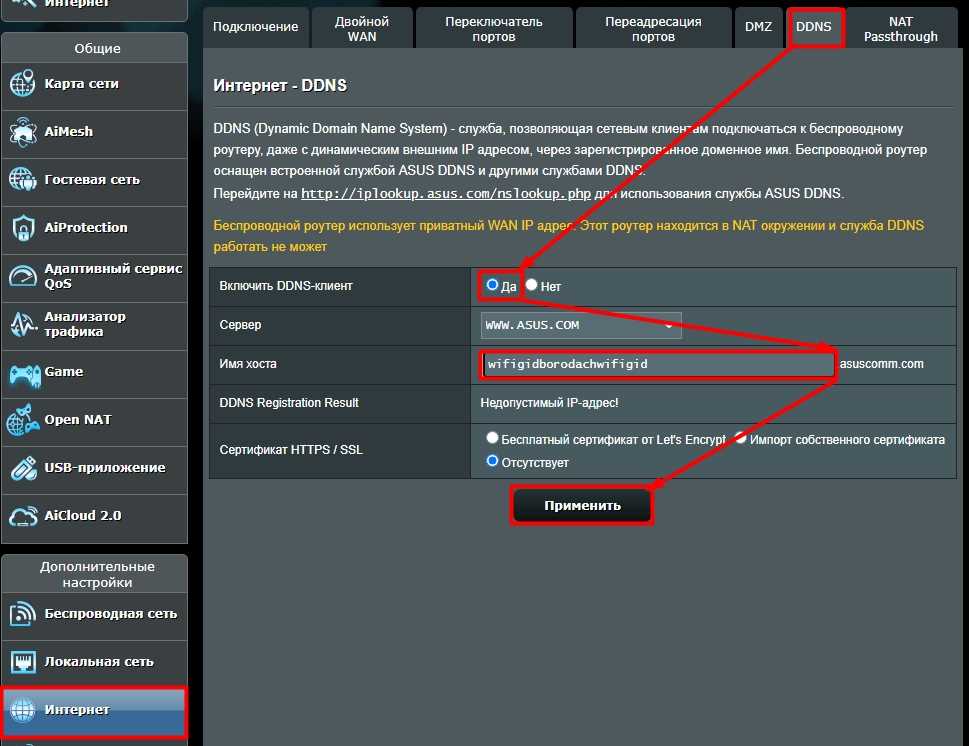Choose the free Let's Encrypt certificate option
Screen dimensions: 969x746
tap(492, 438)
